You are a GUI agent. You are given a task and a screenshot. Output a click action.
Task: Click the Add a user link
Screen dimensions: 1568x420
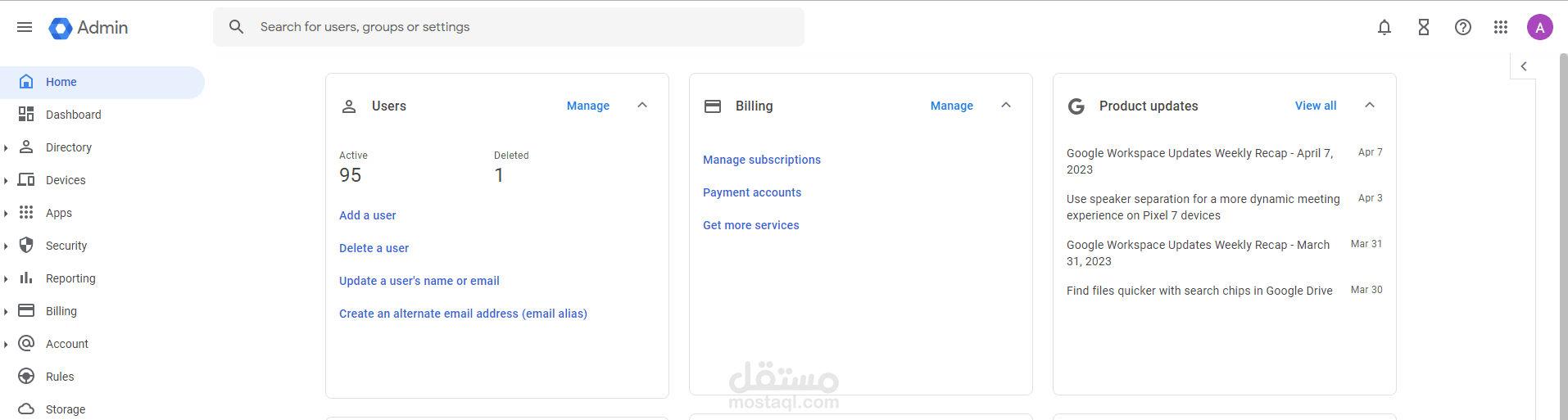[x=367, y=215]
